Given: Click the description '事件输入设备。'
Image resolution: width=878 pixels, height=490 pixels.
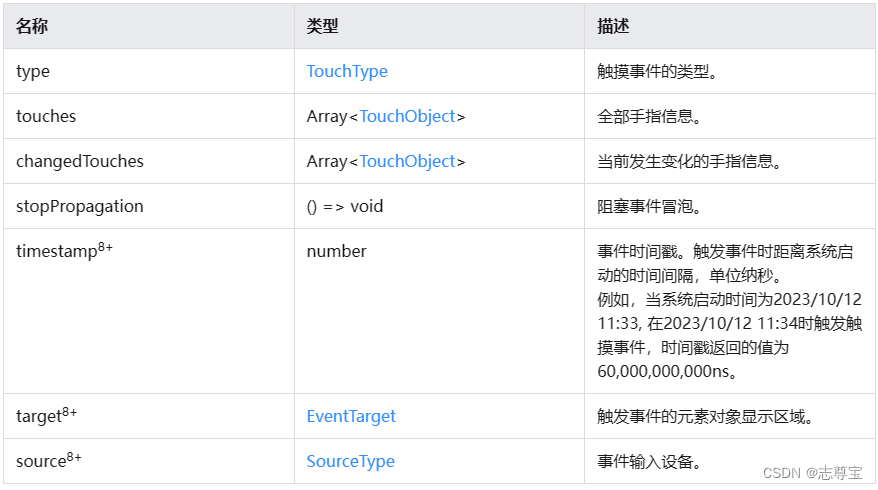Looking at the screenshot, I should pyautogui.click(x=650, y=461).
